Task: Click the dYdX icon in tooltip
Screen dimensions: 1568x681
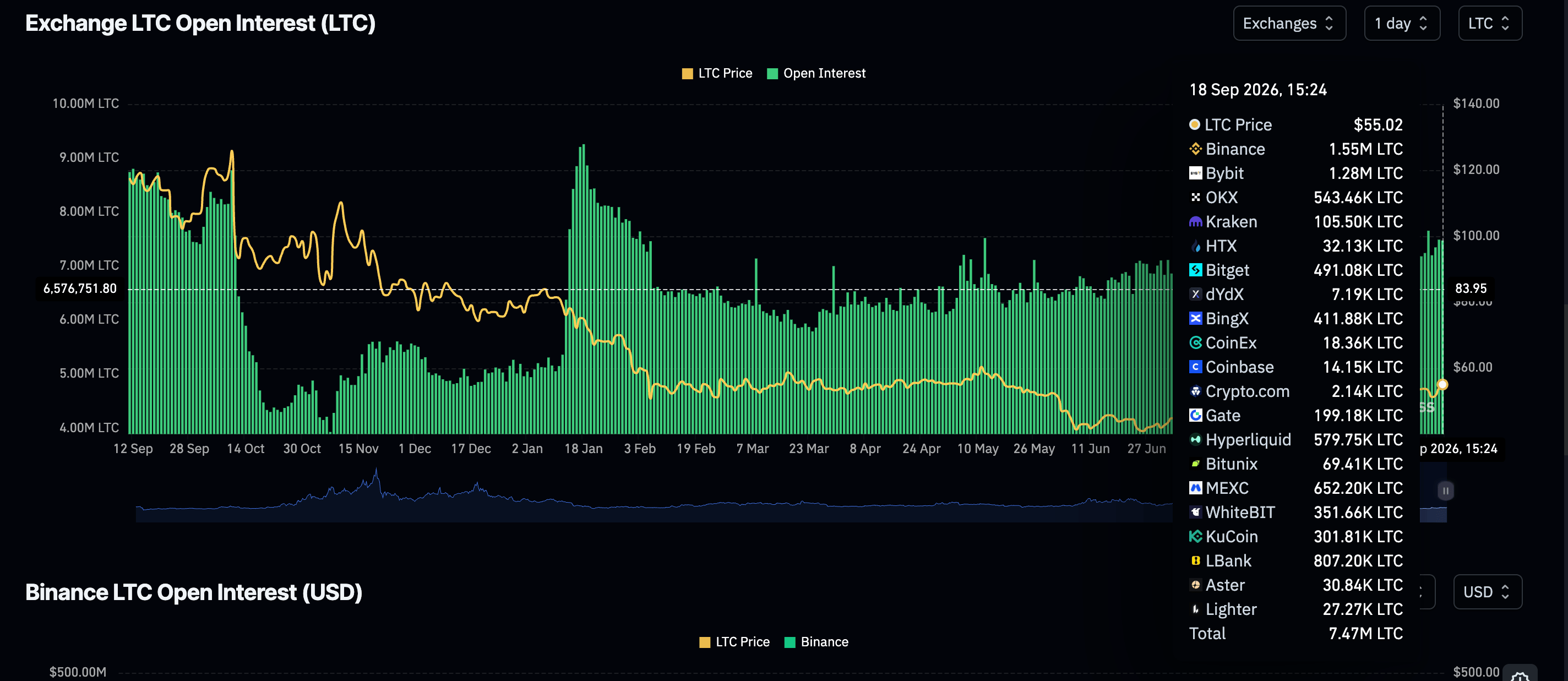Action: click(1195, 294)
